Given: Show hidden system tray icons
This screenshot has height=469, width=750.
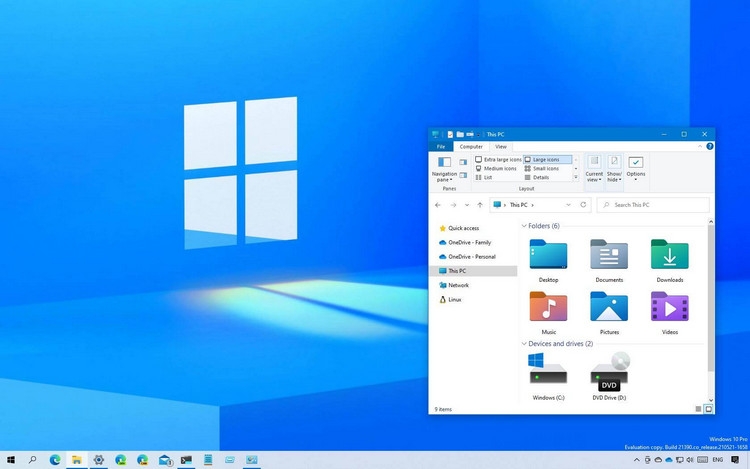Looking at the screenshot, I should [636, 460].
